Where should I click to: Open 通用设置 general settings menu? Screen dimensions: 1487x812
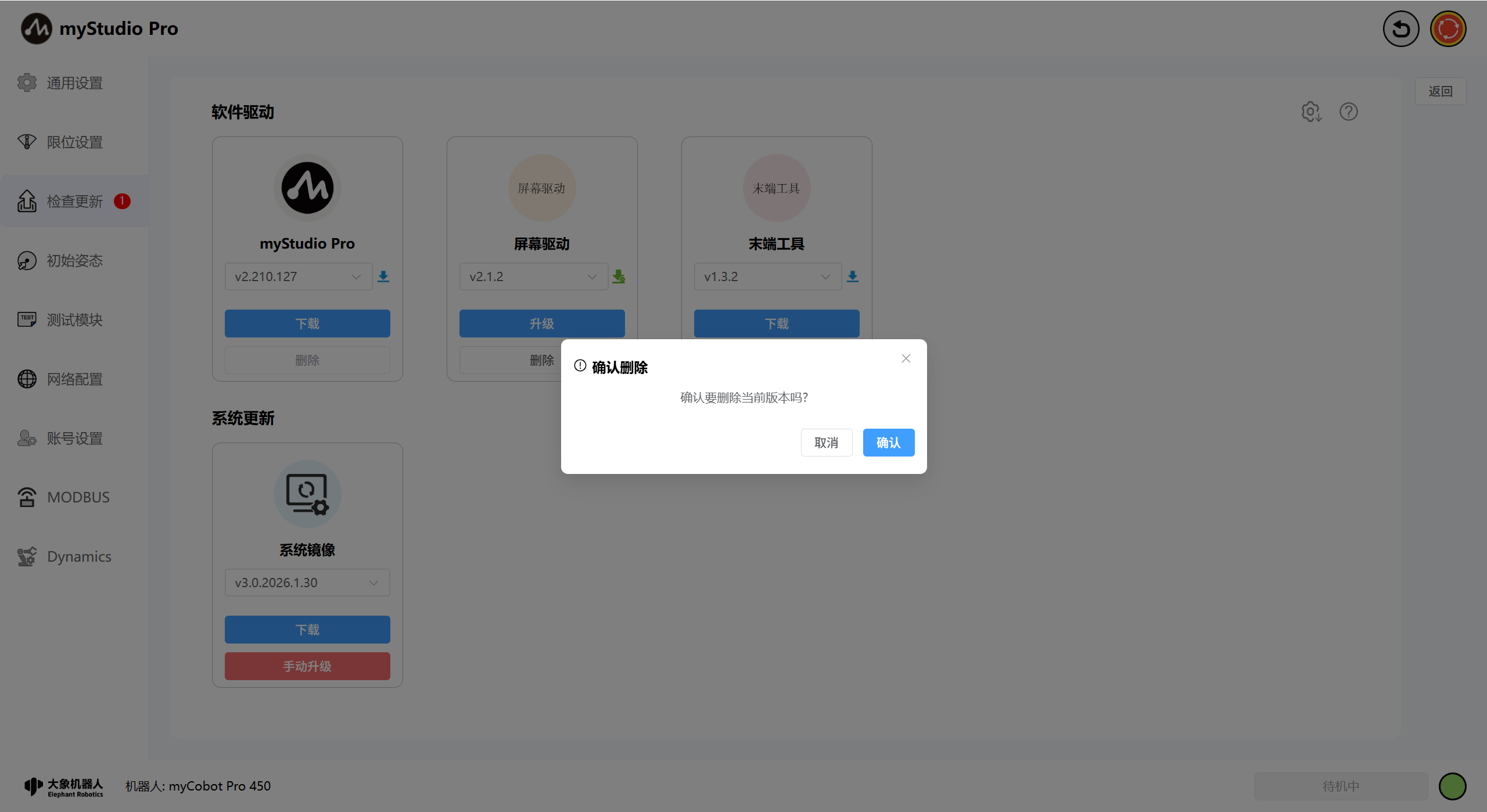pos(74,83)
